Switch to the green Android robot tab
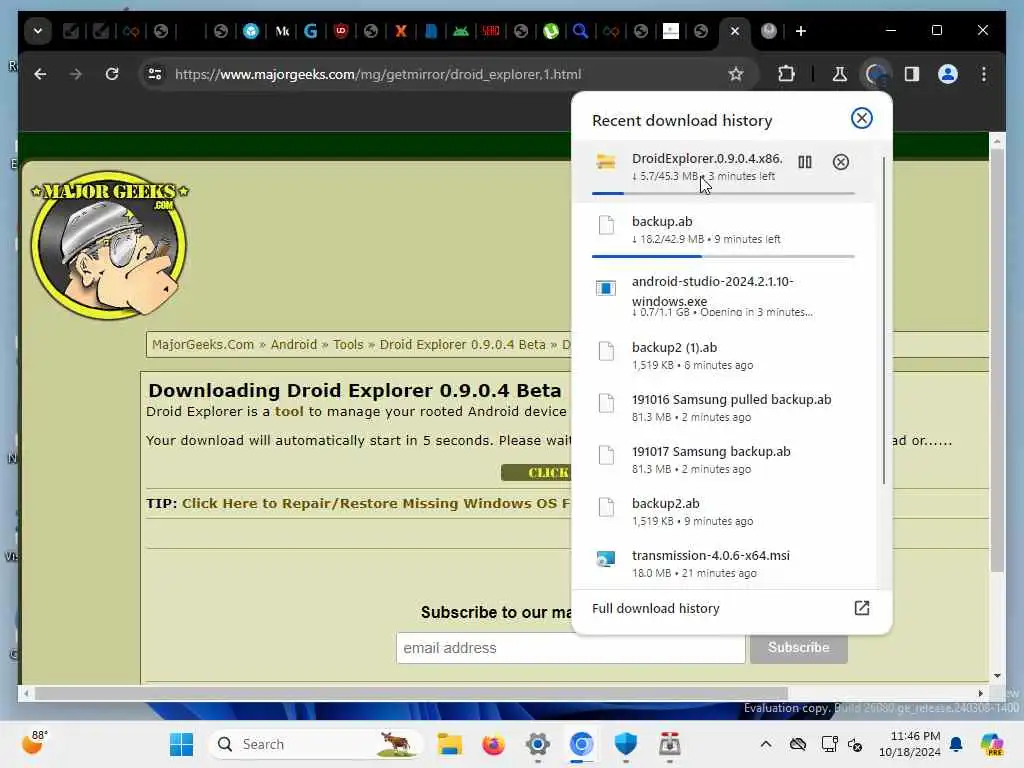Image resolution: width=1024 pixels, height=768 pixels. 461,31
